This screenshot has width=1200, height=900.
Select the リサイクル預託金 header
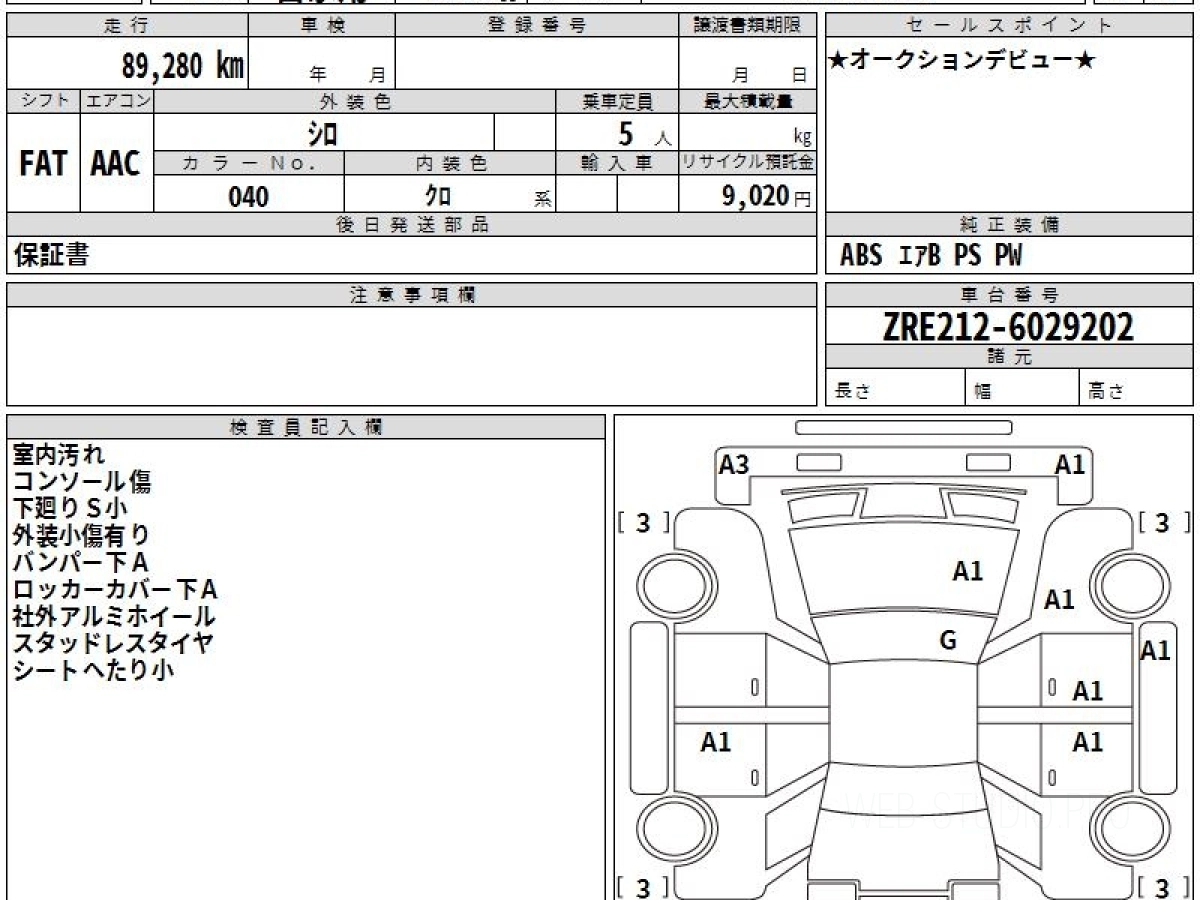click(748, 164)
